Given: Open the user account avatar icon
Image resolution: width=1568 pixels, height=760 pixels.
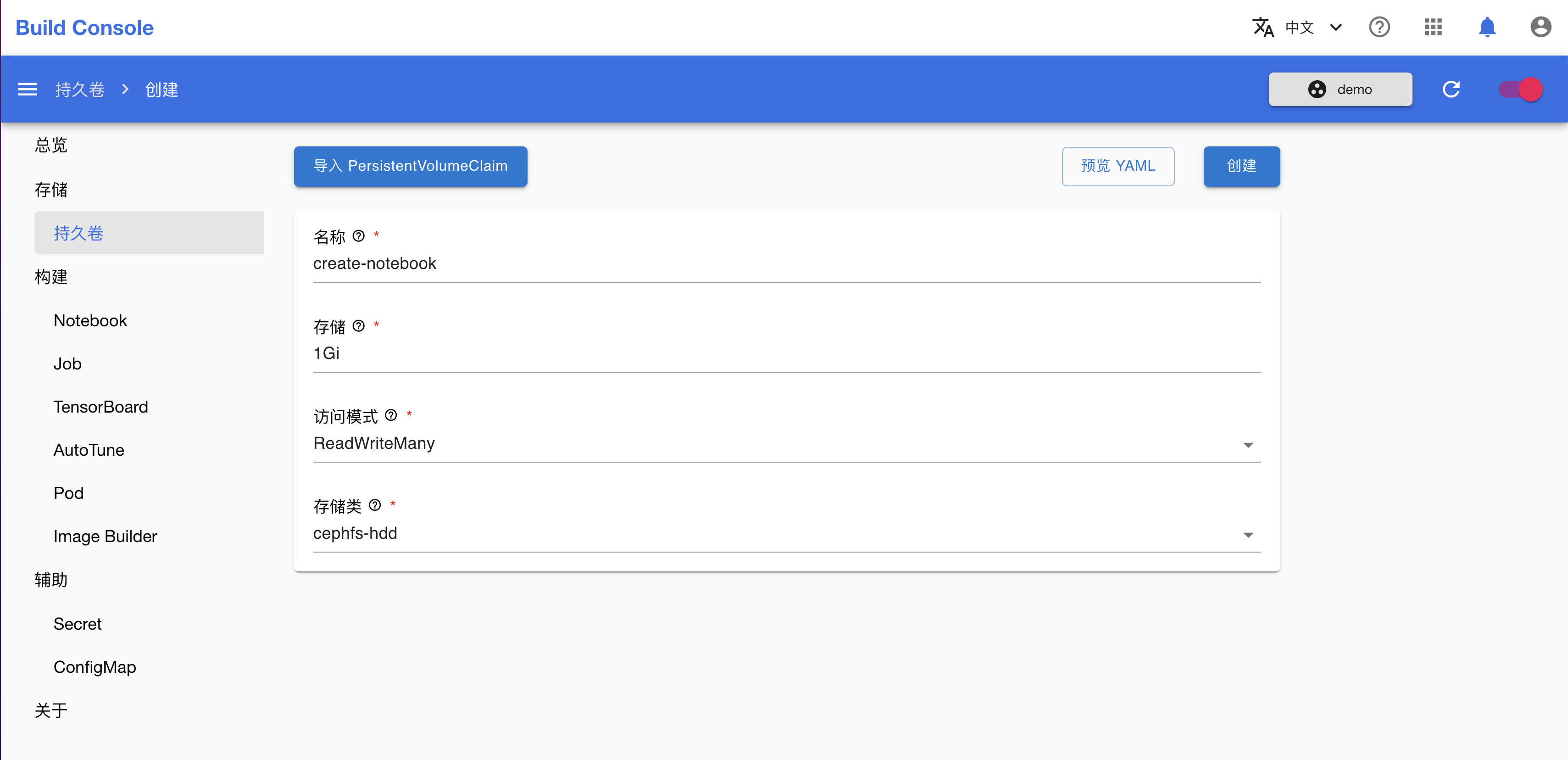Looking at the screenshot, I should click(x=1540, y=28).
